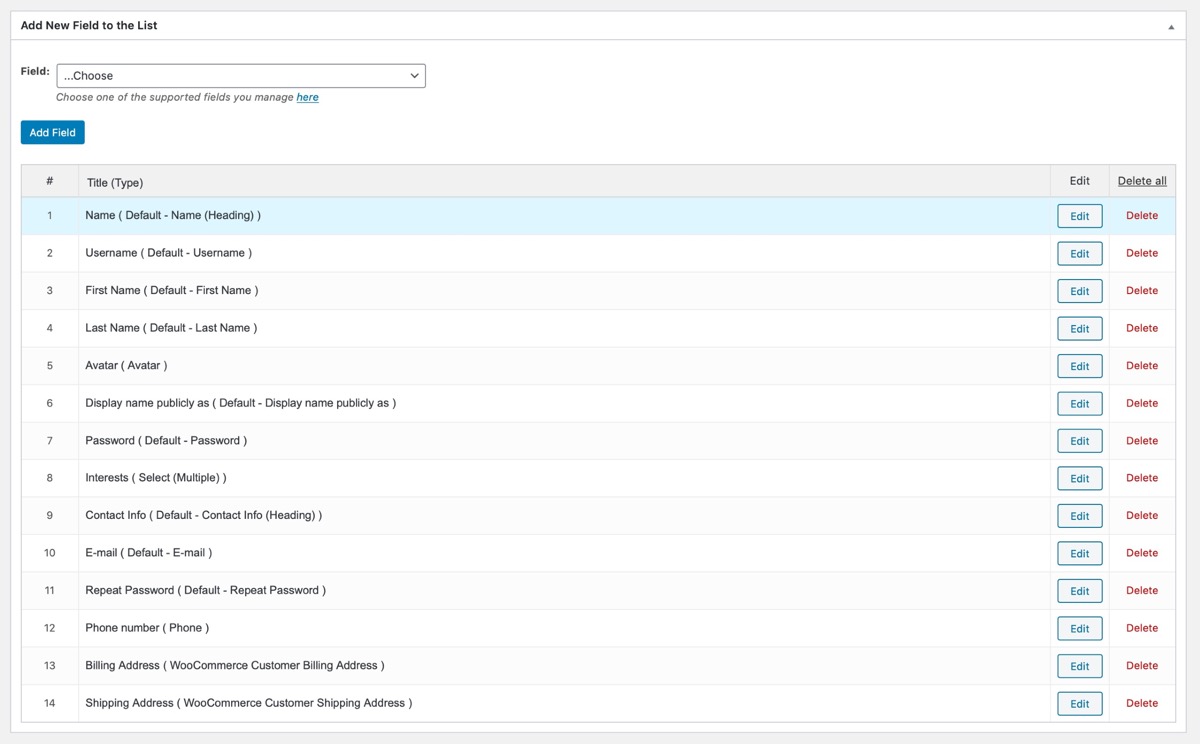Edit the First Name field

tap(1080, 291)
